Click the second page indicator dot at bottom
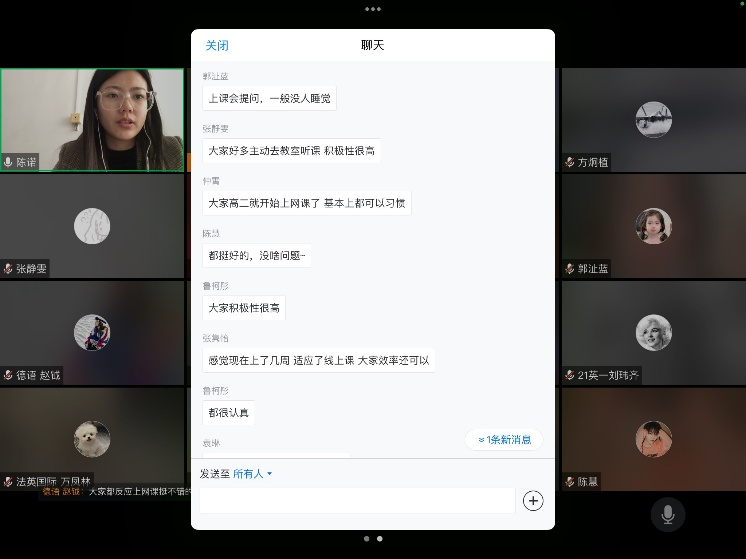The height and width of the screenshot is (559, 746). pyautogui.click(x=380, y=539)
